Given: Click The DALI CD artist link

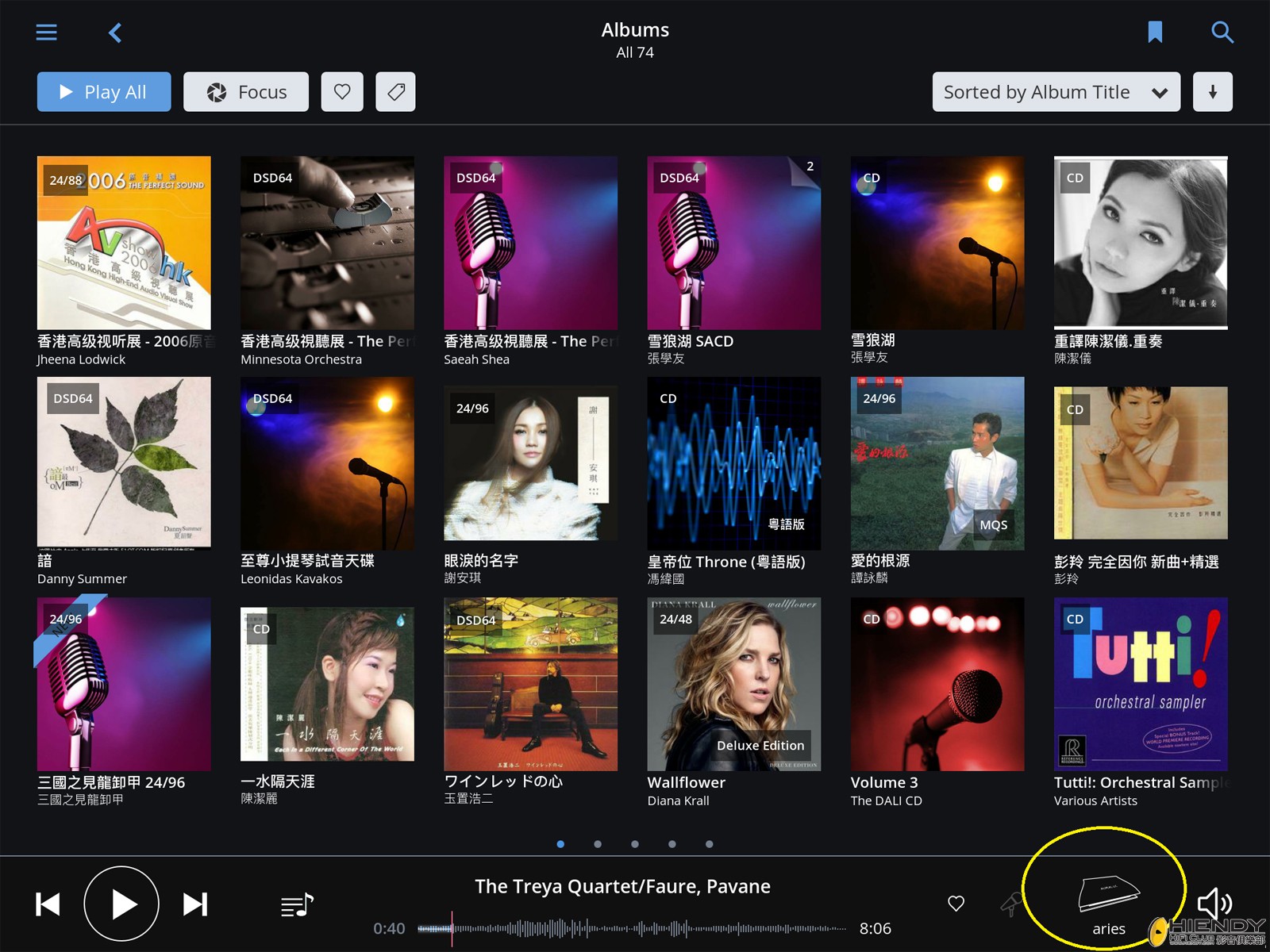Looking at the screenshot, I should pyautogui.click(x=887, y=801).
